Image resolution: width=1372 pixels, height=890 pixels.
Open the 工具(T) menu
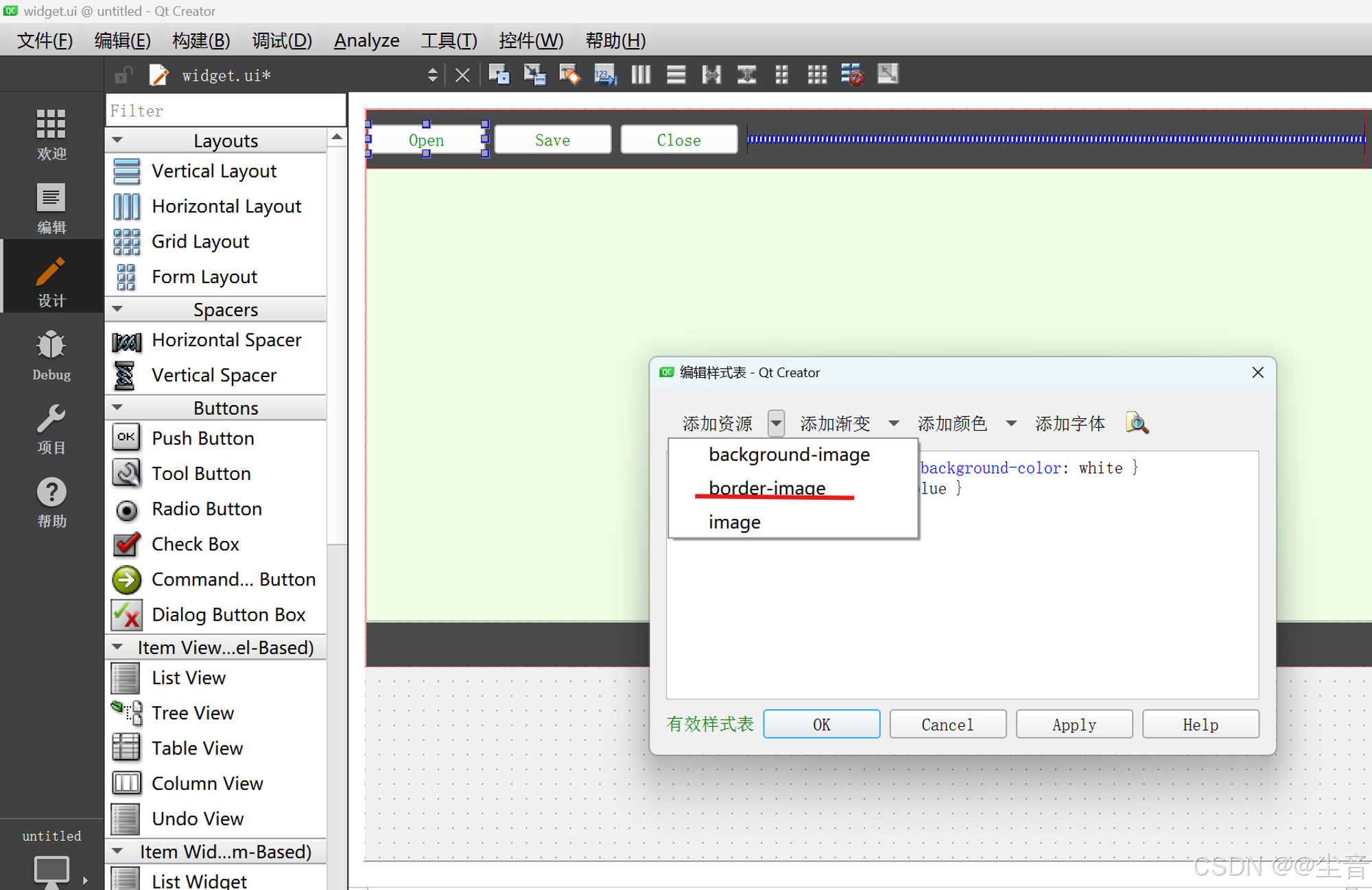(x=449, y=40)
